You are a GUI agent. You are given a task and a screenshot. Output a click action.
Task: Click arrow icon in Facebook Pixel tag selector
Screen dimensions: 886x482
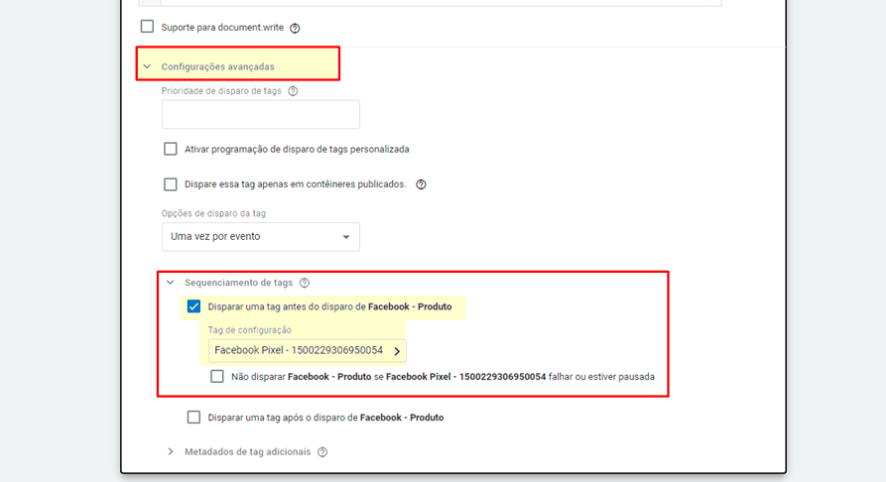click(x=397, y=351)
